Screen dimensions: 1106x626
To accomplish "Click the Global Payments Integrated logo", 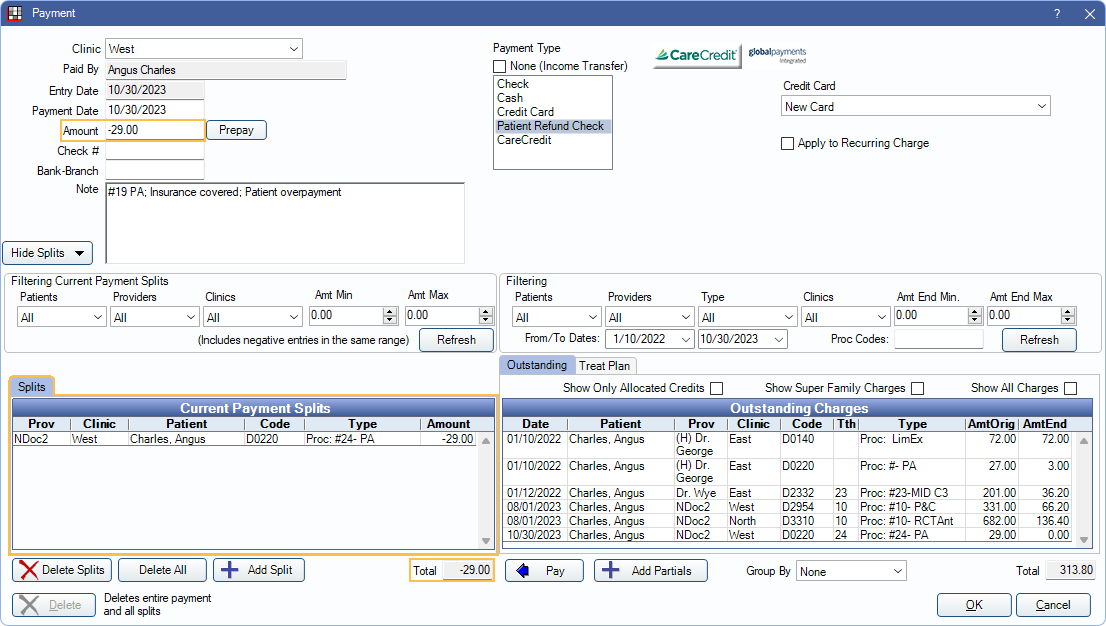I will [x=777, y=55].
